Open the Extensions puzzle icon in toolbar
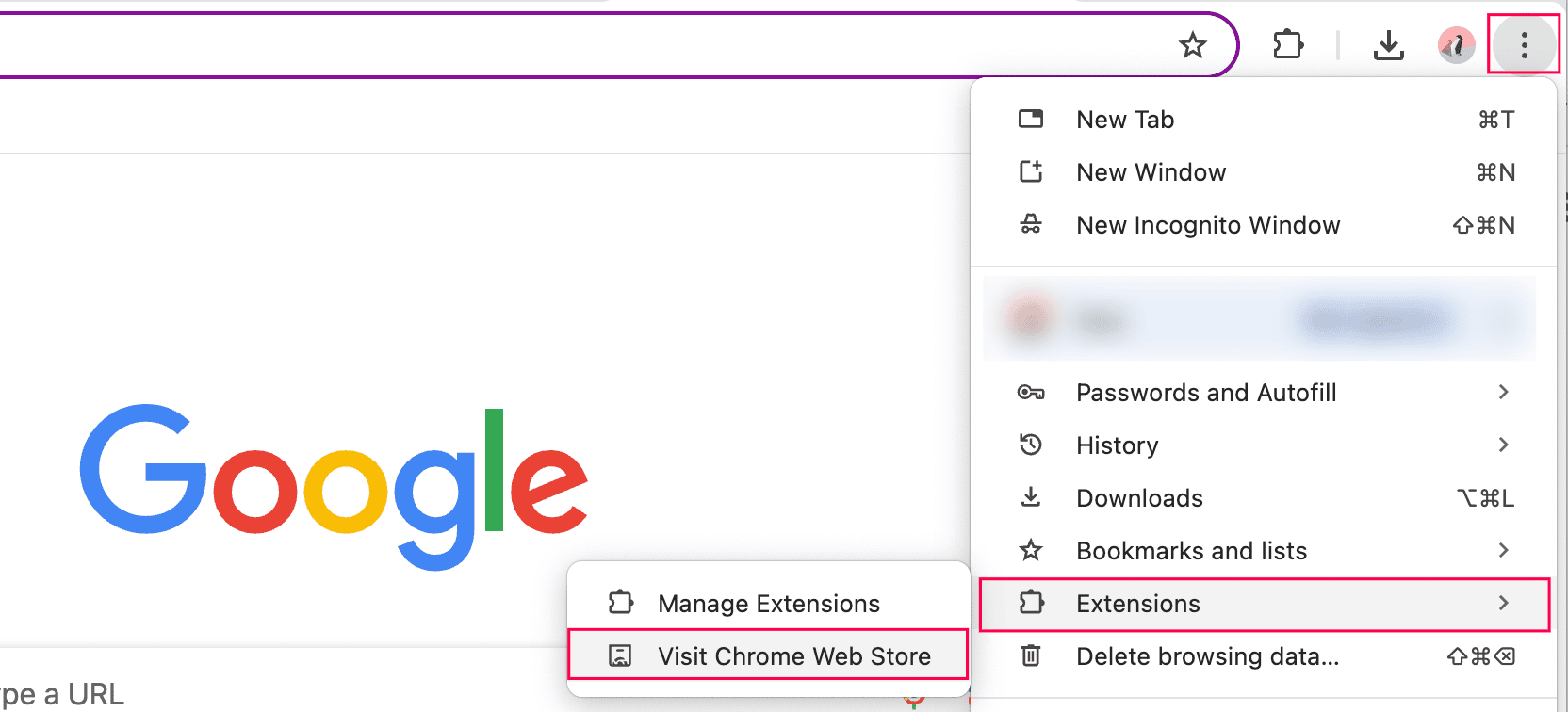This screenshot has height=712, width=1568. pos(1288,45)
